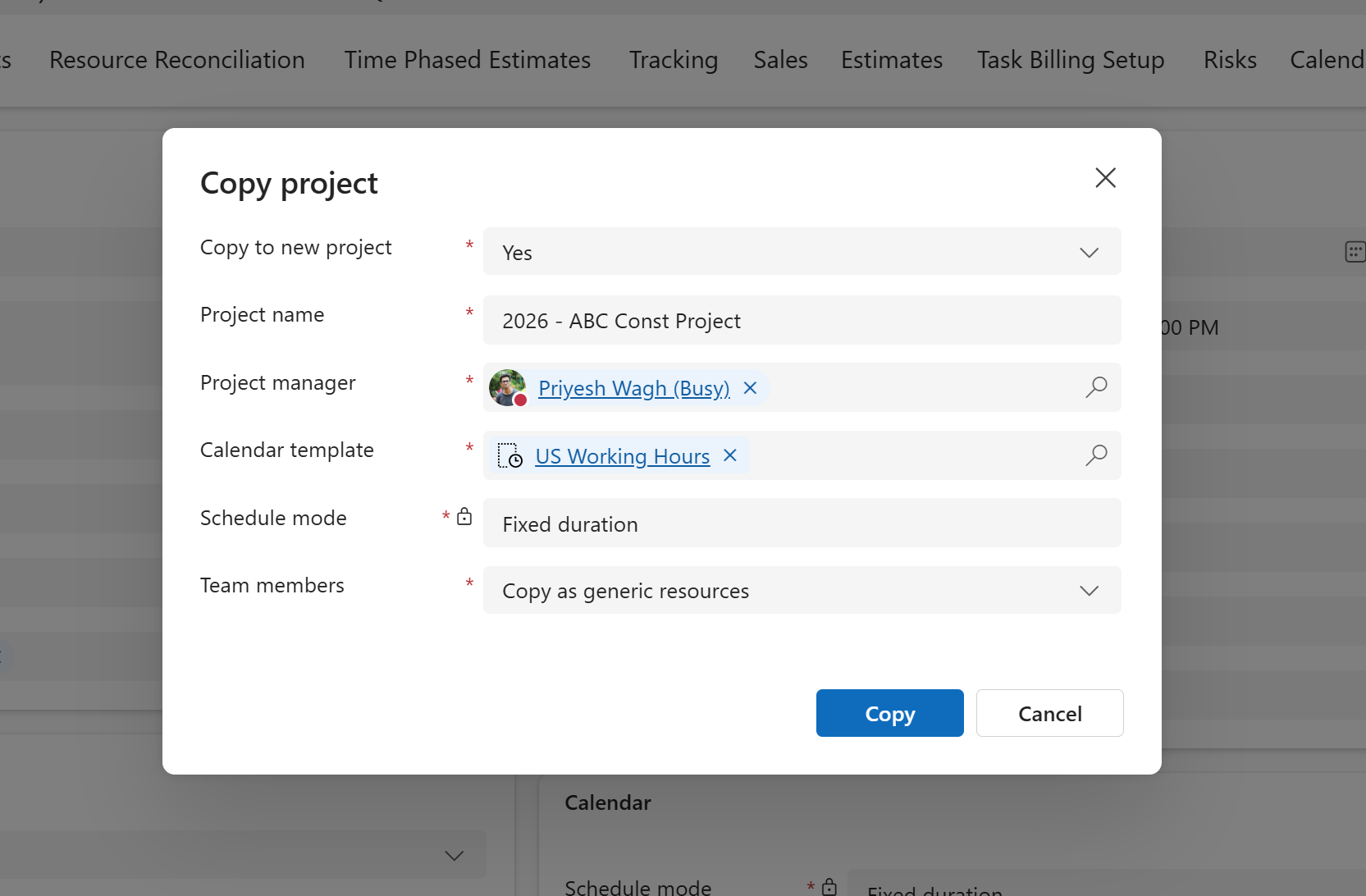Expand the collapsed dropdown below the dialog

[x=454, y=855]
